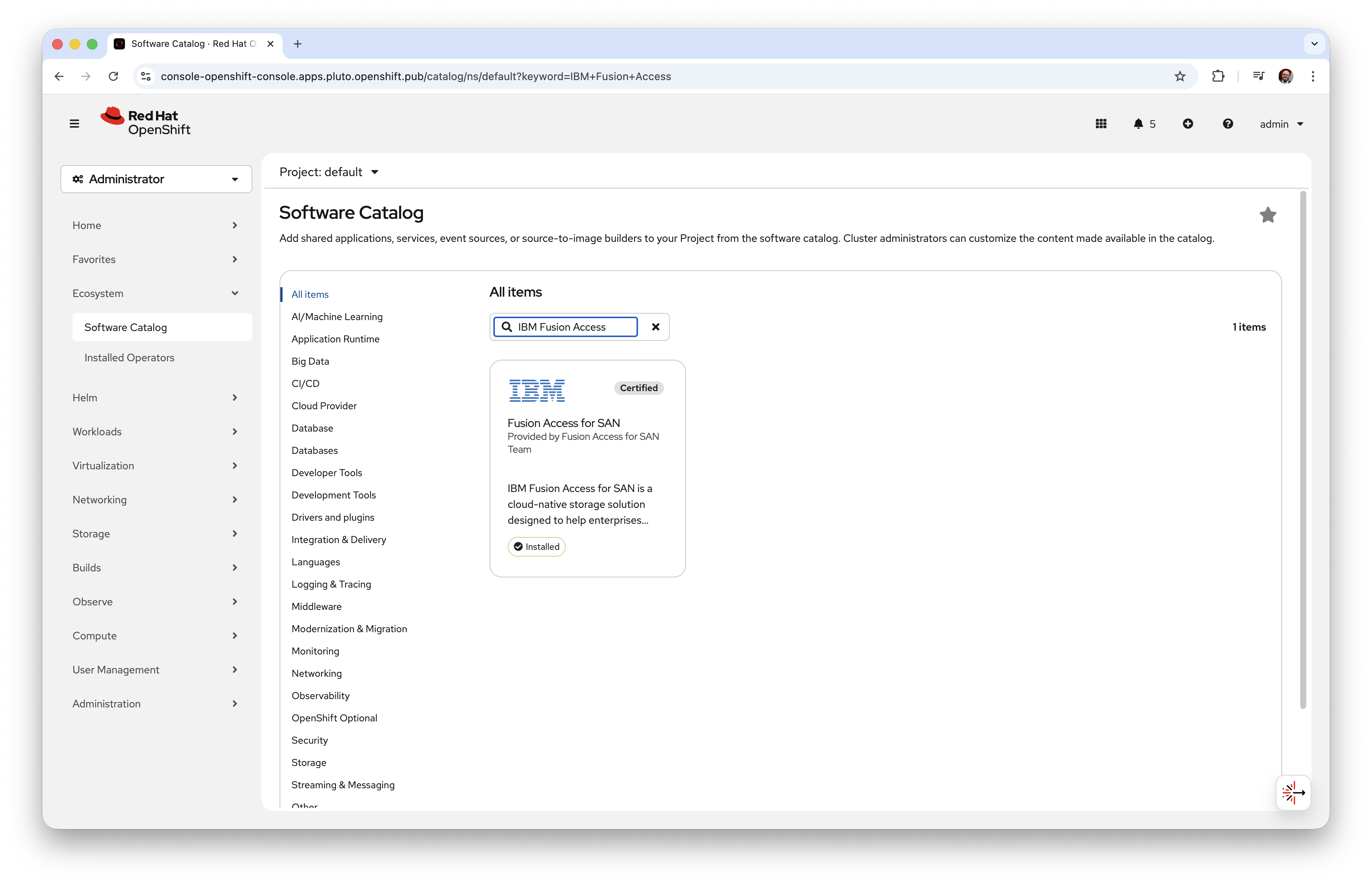Clear the catalog search with X
1372x885 pixels.
[x=655, y=327]
